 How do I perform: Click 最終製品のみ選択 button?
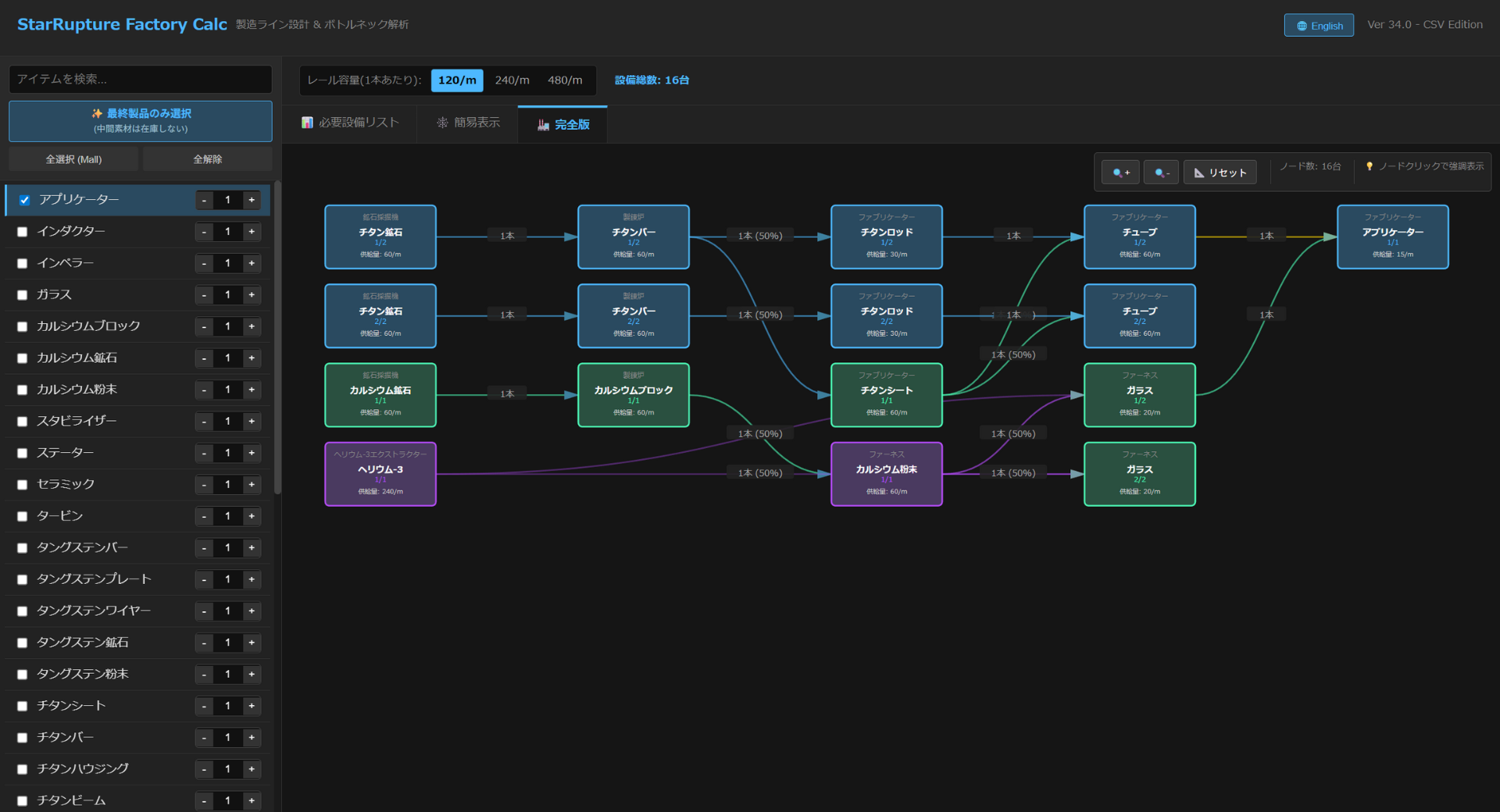(x=141, y=120)
